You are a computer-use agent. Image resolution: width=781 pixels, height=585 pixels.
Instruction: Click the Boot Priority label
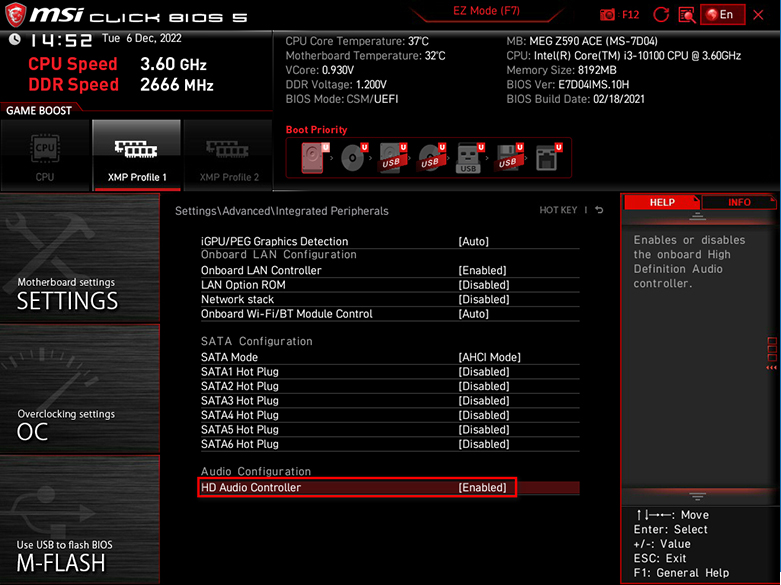pyautogui.click(x=316, y=130)
